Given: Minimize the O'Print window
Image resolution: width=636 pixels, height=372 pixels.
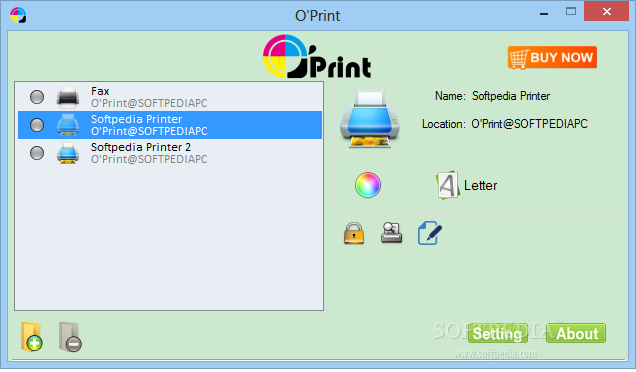Looking at the screenshot, I should pos(544,13).
